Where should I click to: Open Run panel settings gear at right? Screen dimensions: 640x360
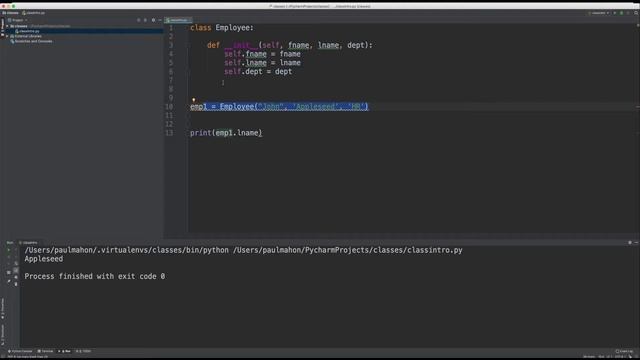point(630,242)
